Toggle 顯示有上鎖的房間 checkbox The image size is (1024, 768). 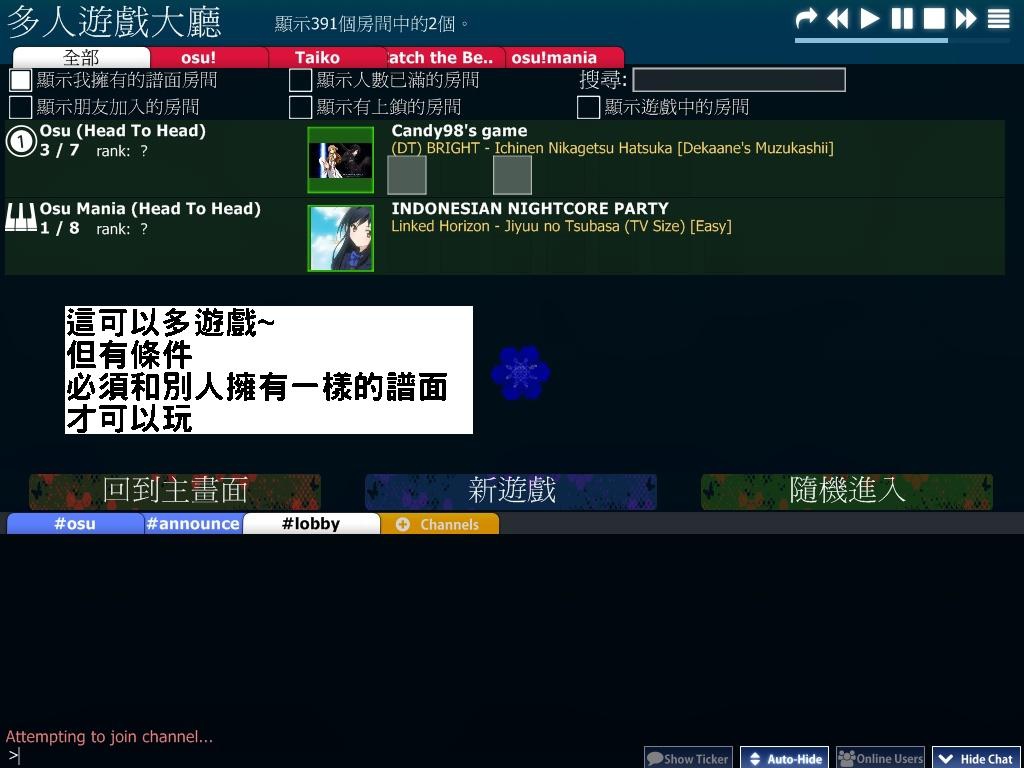(300, 107)
